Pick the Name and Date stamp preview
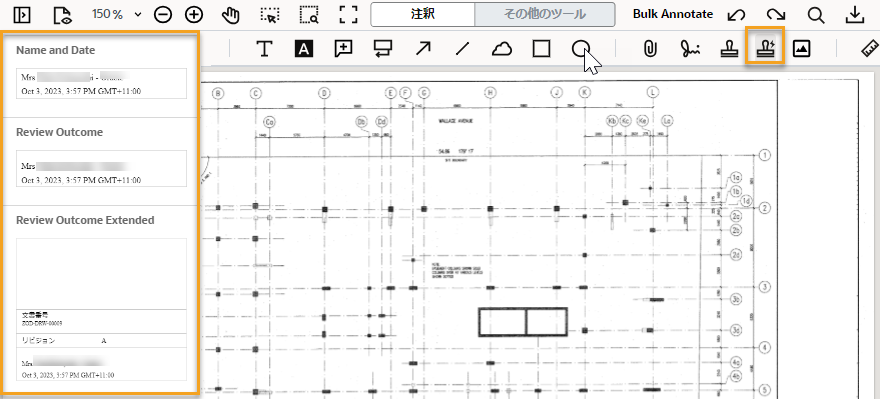 point(102,84)
